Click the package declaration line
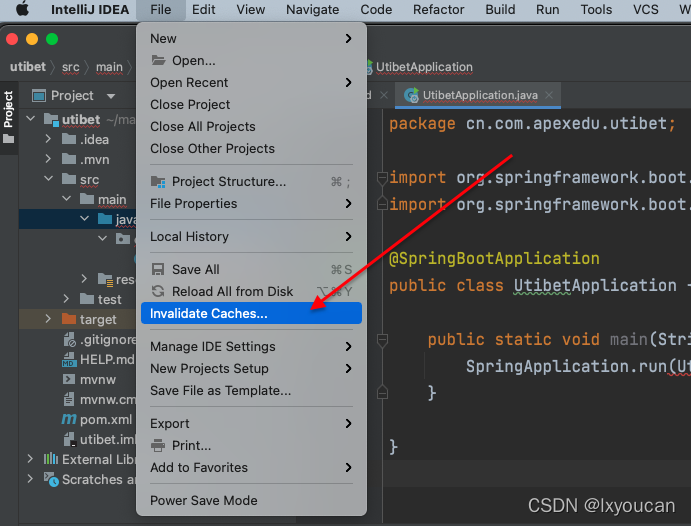691x526 pixels. click(532, 124)
